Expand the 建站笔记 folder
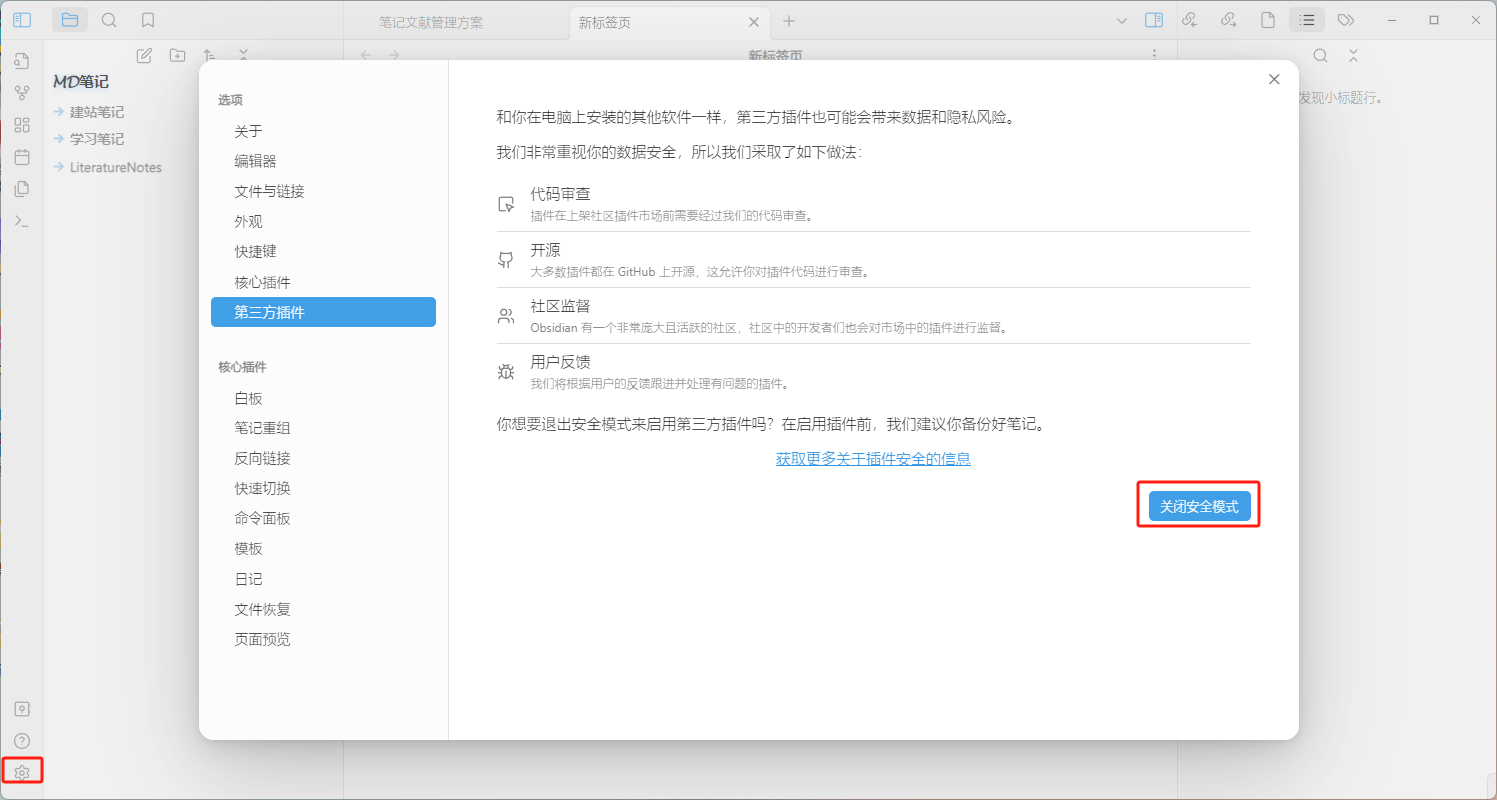 pyautogui.click(x=97, y=112)
